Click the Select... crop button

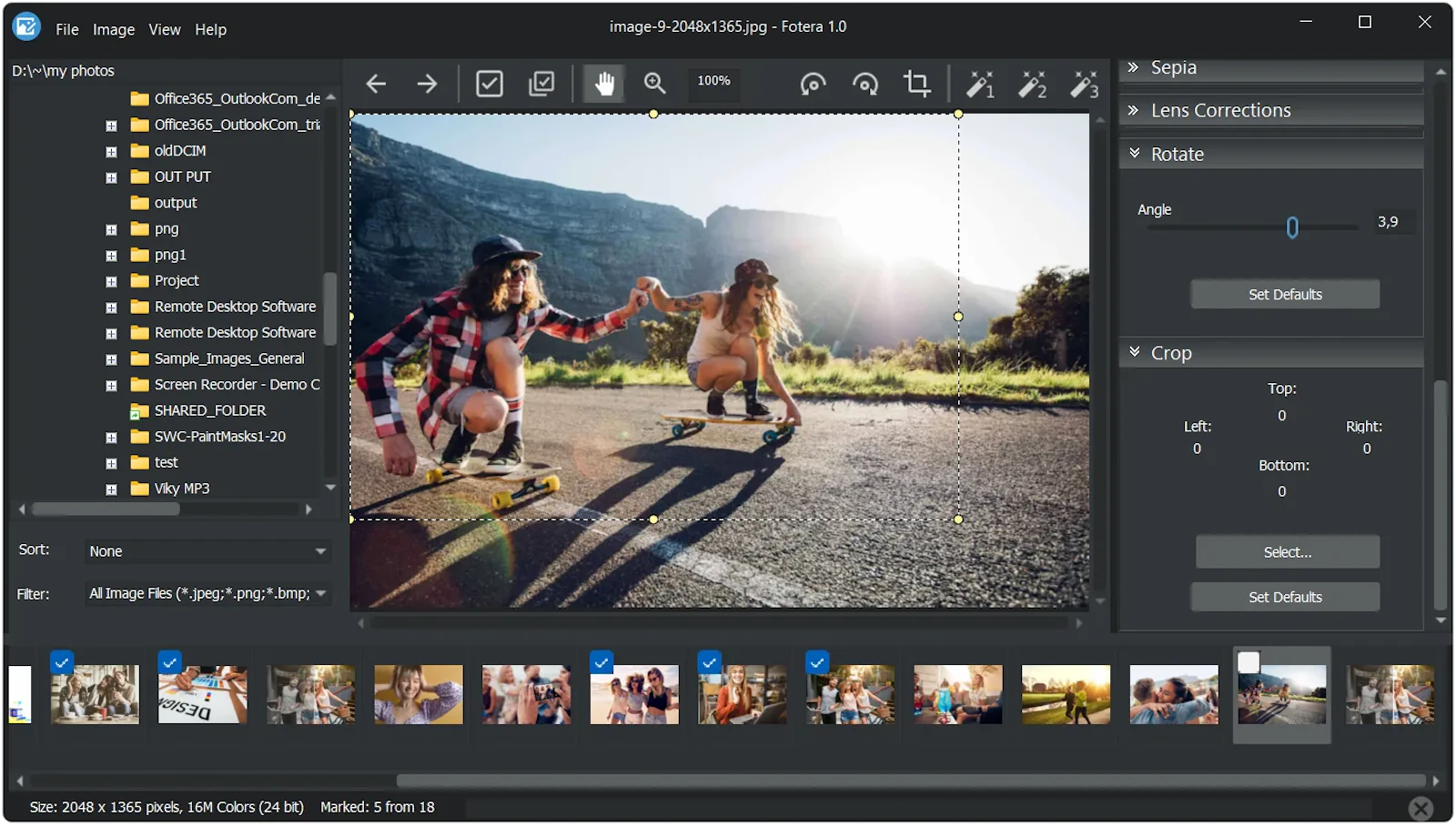point(1287,552)
